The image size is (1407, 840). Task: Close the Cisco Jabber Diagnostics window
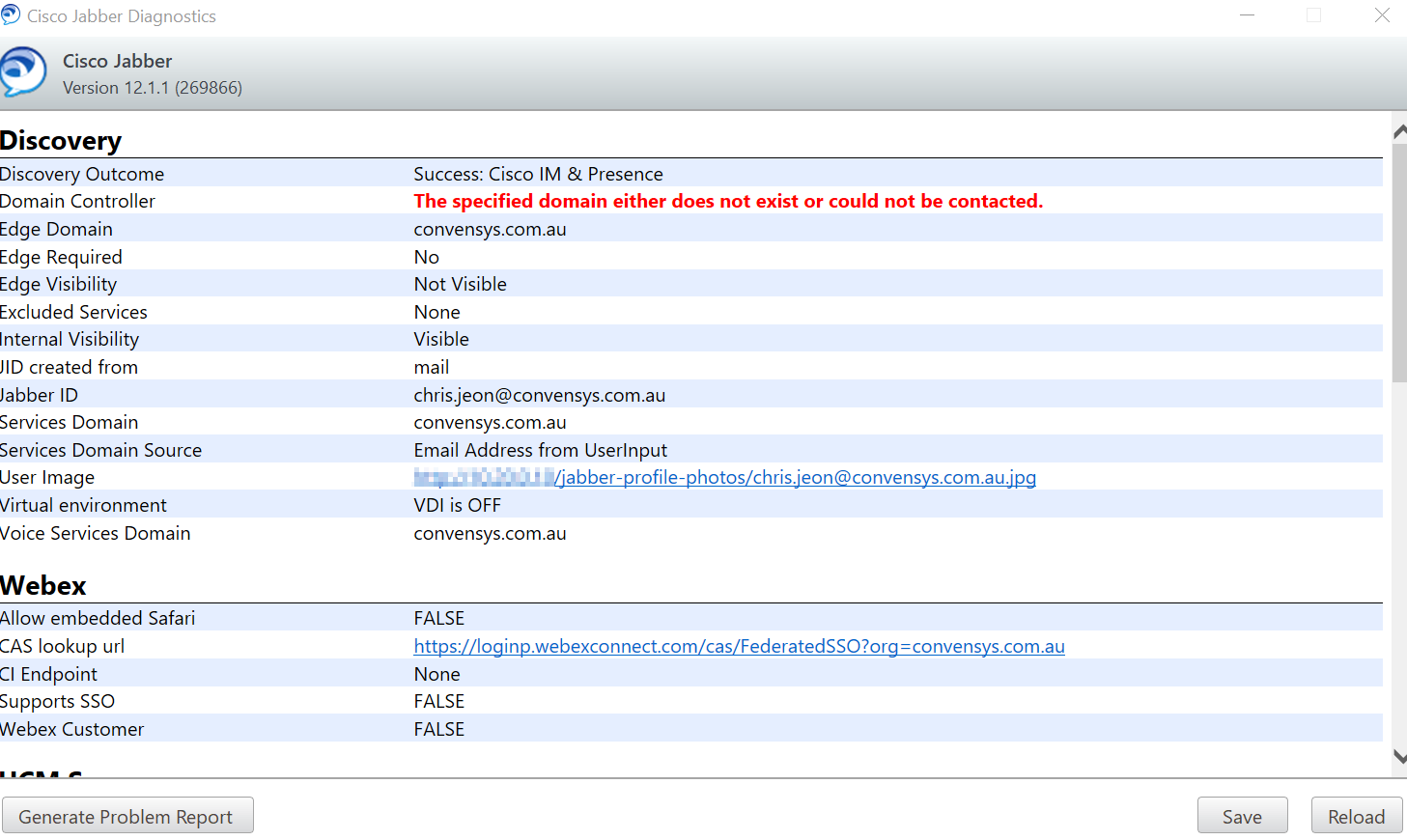point(1382,15)
